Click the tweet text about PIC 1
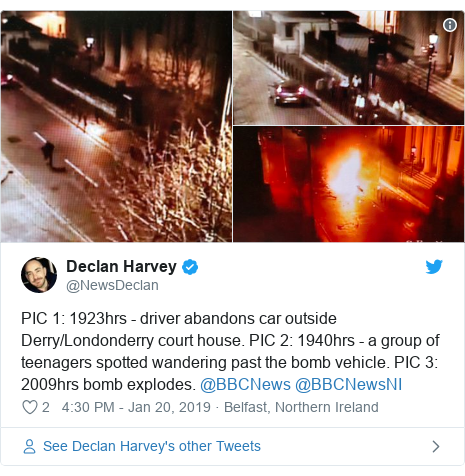Viewport: 465px width, 476px height. pos(230,351)
